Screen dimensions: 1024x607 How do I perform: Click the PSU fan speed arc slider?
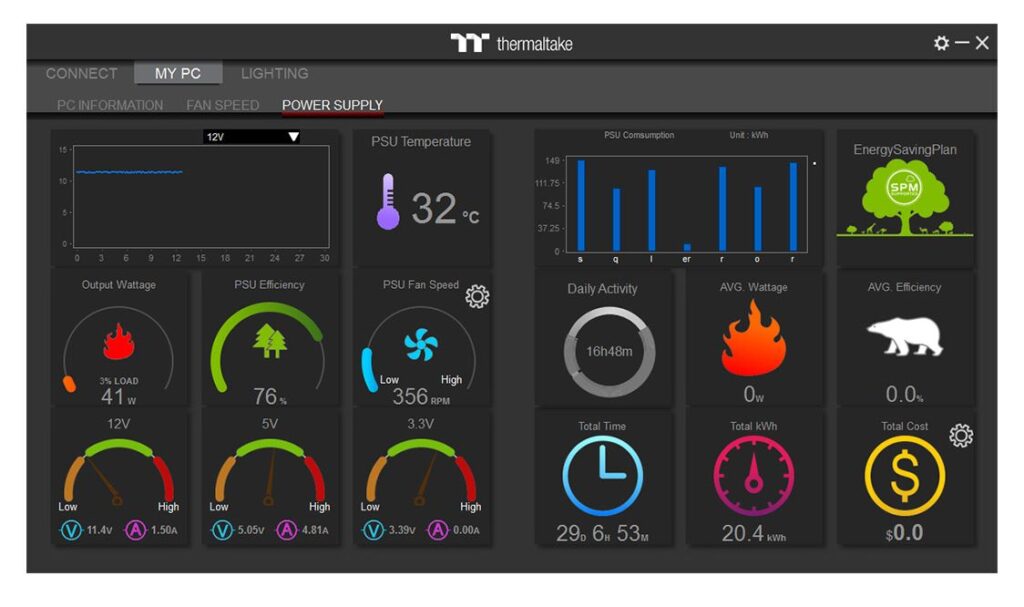click(x=421, y=350)
